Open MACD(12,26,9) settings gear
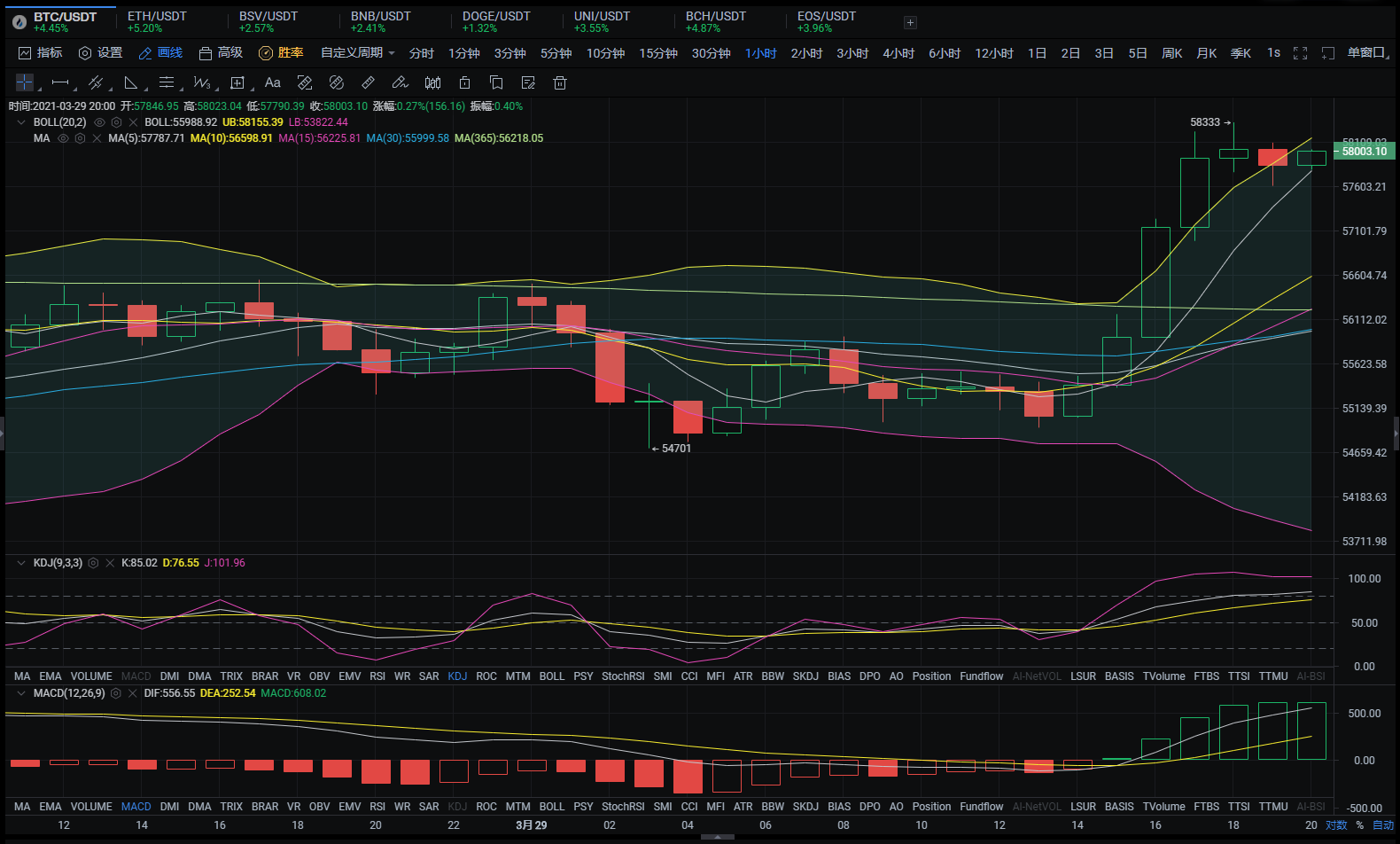Image resolution: width=1400 pixels, height=844 pixels. point(115,693)
